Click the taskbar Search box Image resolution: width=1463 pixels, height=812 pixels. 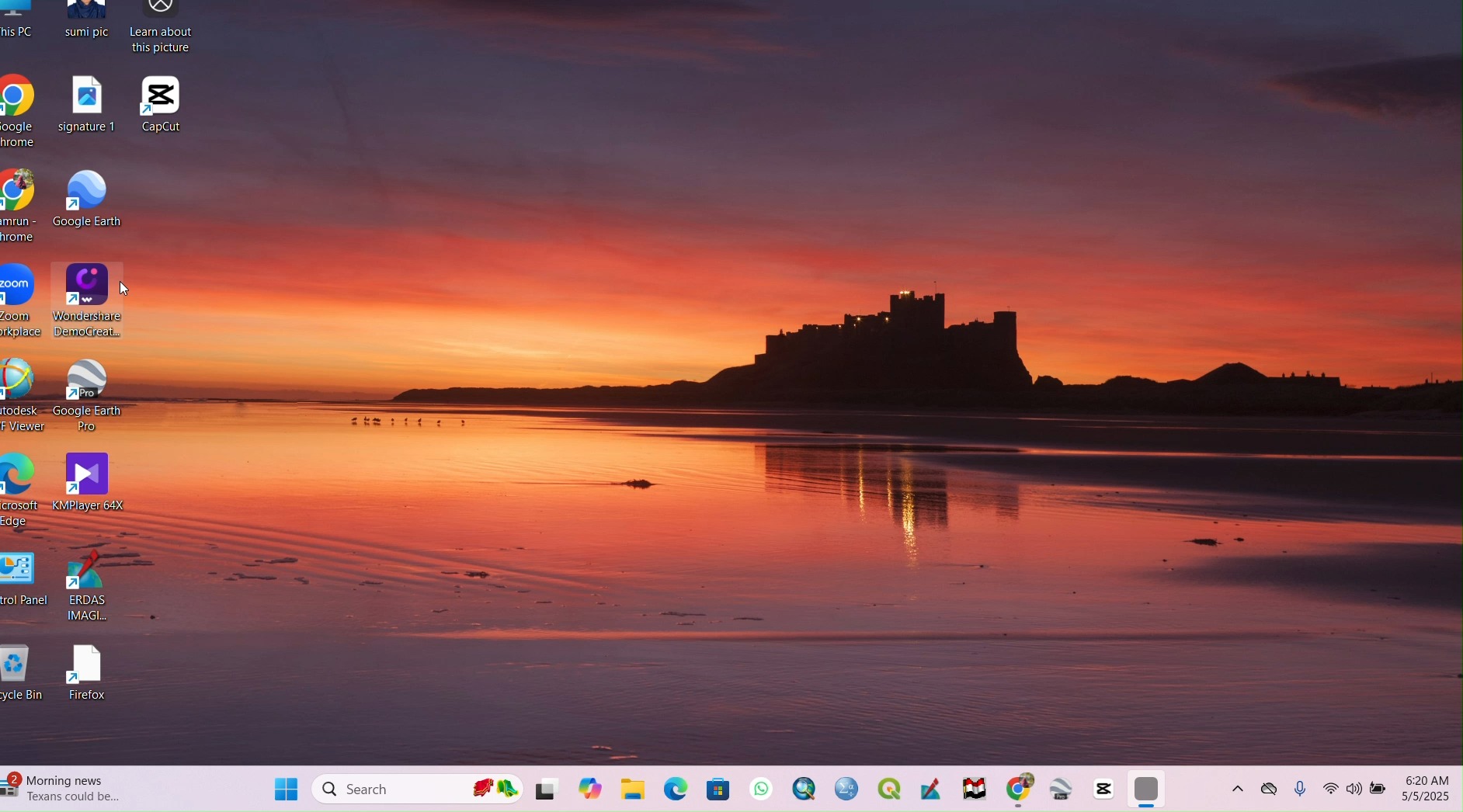[x=418, y=789]
